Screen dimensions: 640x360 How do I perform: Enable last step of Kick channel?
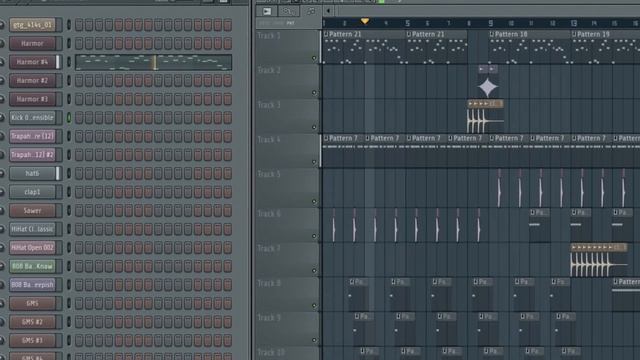tap(228, 118)
